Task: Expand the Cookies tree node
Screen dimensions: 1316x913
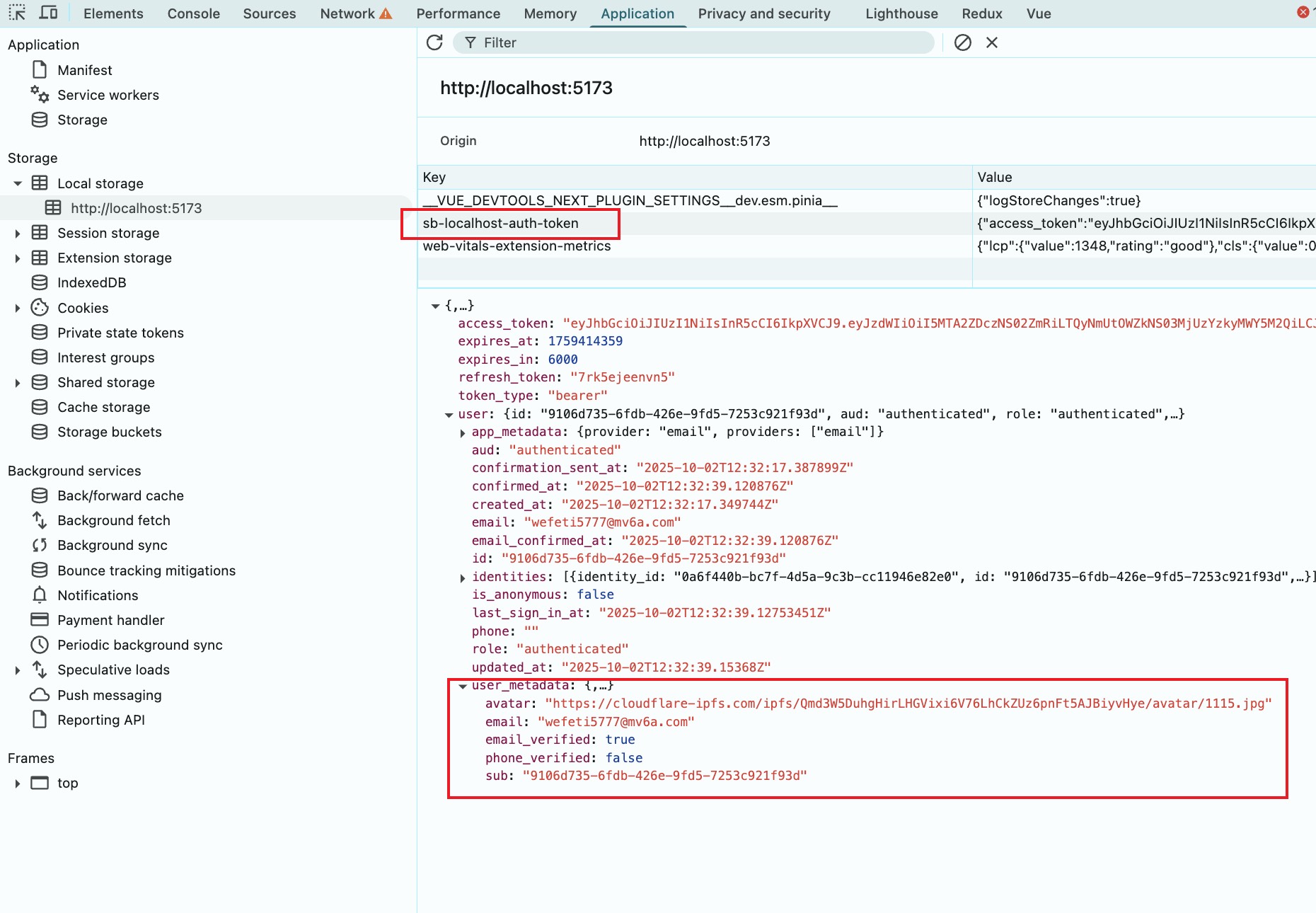Action: [x=18, y=308]
